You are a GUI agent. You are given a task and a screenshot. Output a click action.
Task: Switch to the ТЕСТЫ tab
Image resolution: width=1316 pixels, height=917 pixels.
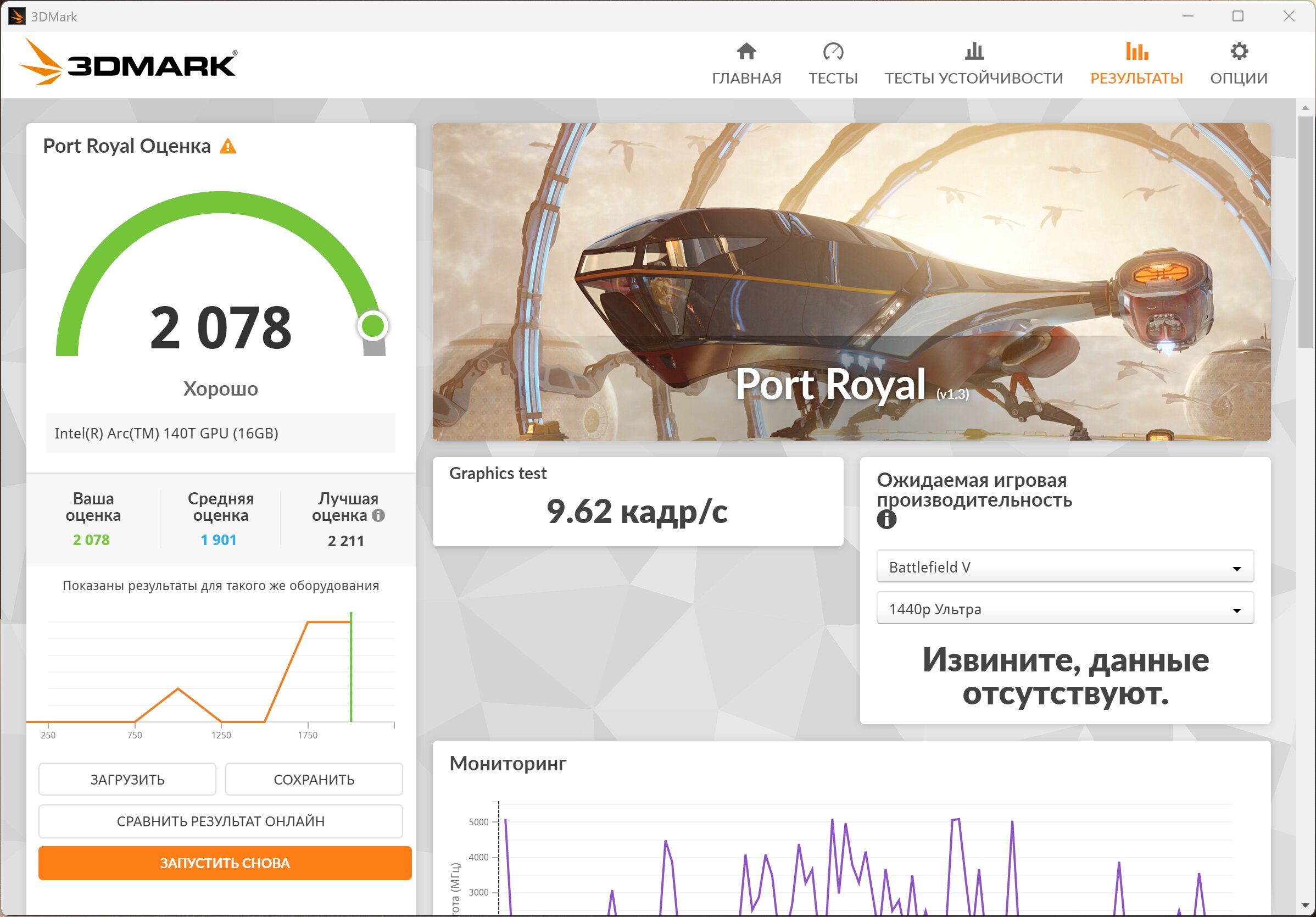[x=833, y=78]
